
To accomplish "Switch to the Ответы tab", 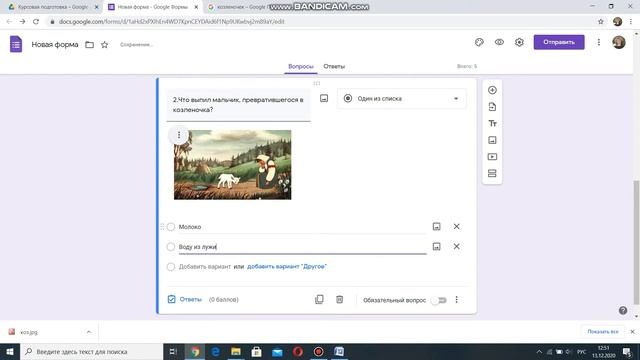I will tap(334, 66).
